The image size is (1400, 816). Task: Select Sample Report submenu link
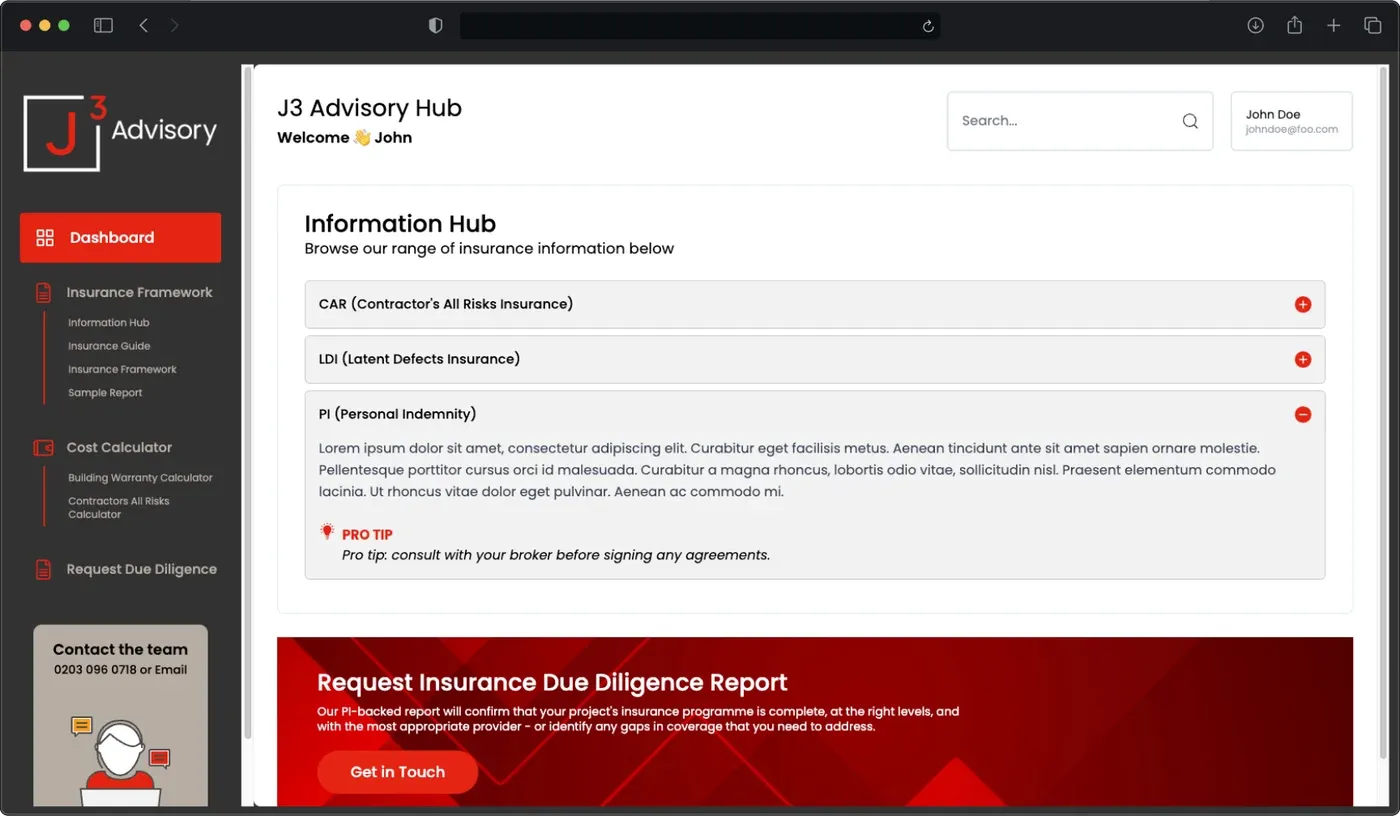click(x=105, y=393)
